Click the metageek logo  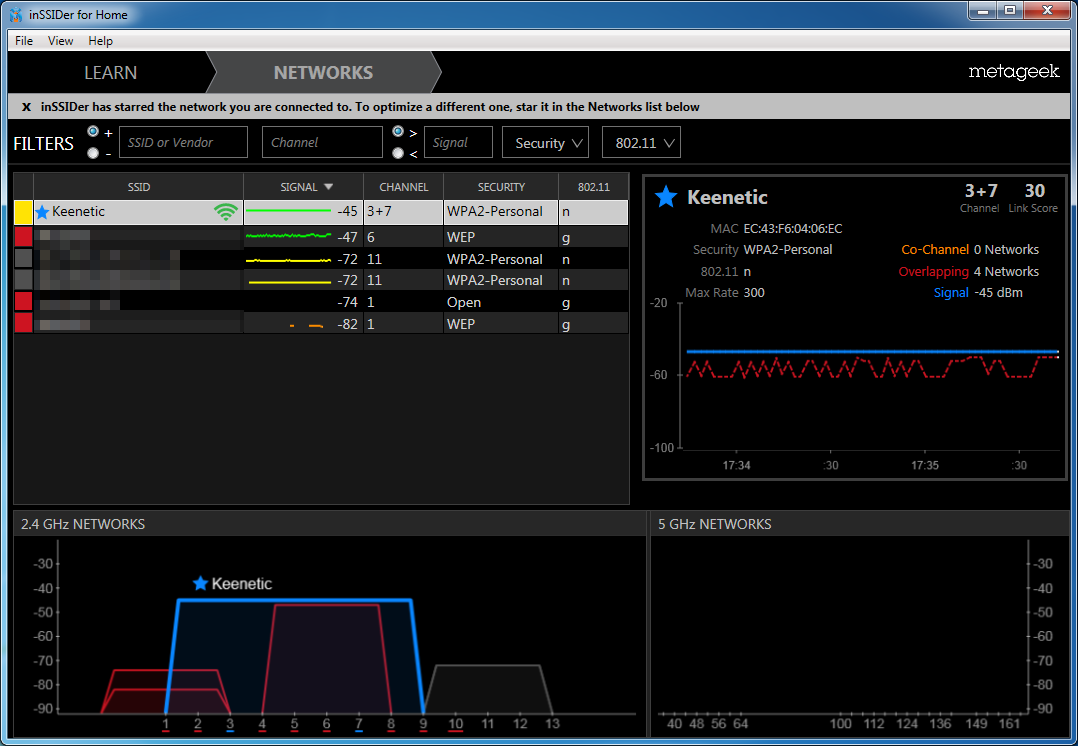pyautogui.click(x=1013, y=72)
